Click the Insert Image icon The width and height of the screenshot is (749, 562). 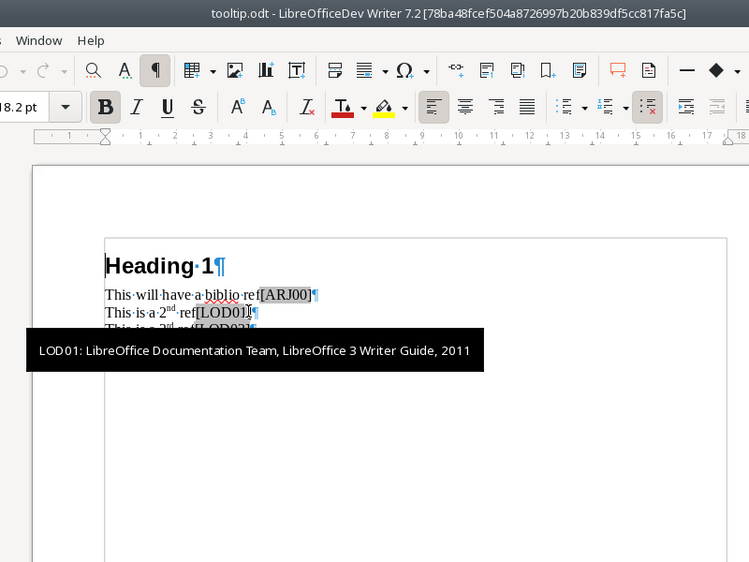point(235,71)
